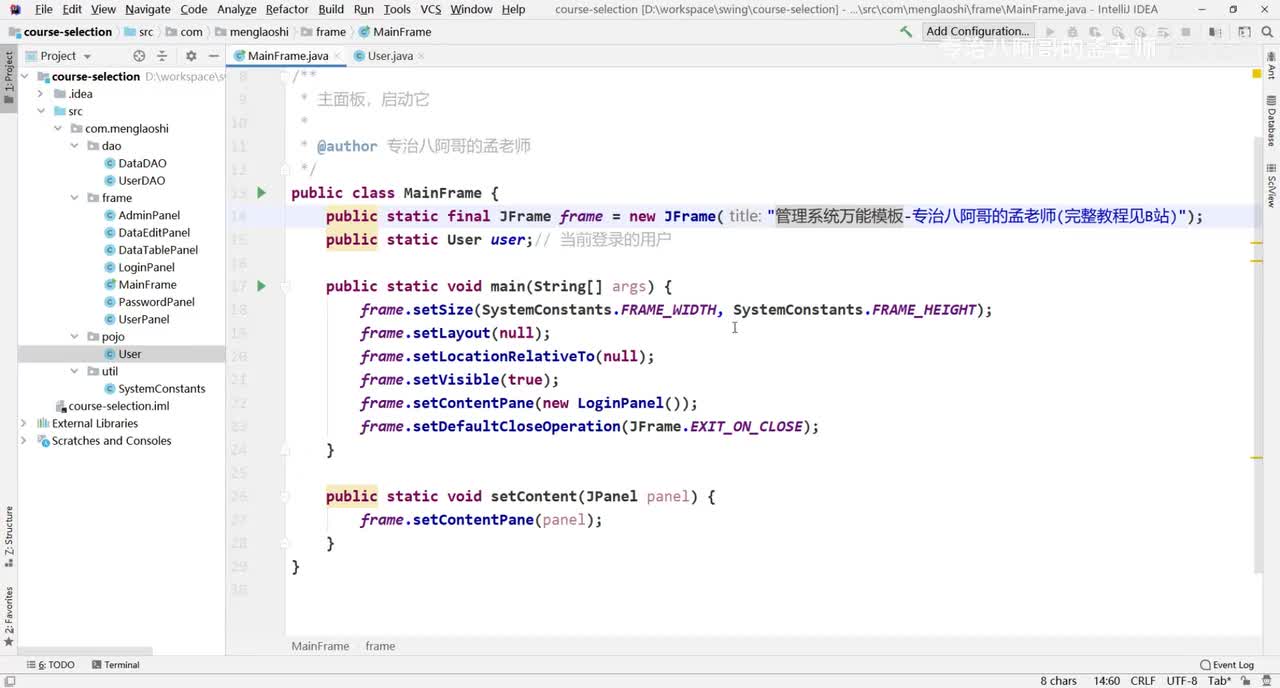Close the User.java editor tab

(422, 56)
